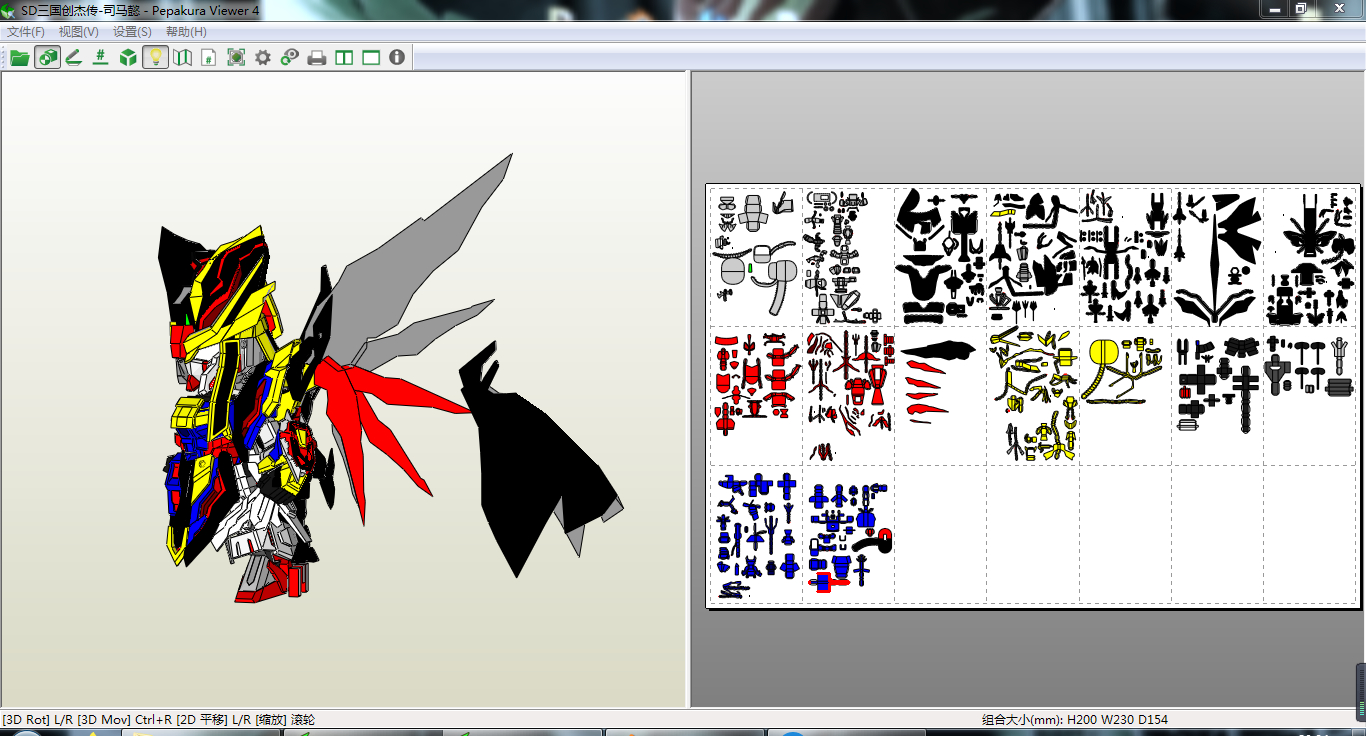Viewport: 1366px width, 736px height.
Task: Open the 视图(V) menu
Action: pyautogui.click(x=79, y=32)
